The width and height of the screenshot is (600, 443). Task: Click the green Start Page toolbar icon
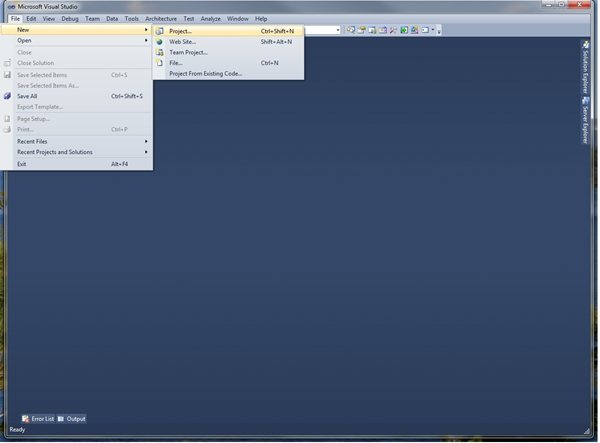404,30
